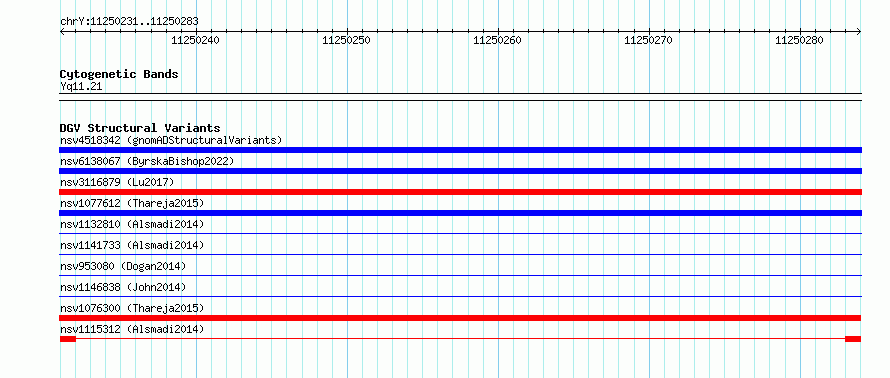Click ruler position 11250270
890x378 pixels.
pos(648,40)
